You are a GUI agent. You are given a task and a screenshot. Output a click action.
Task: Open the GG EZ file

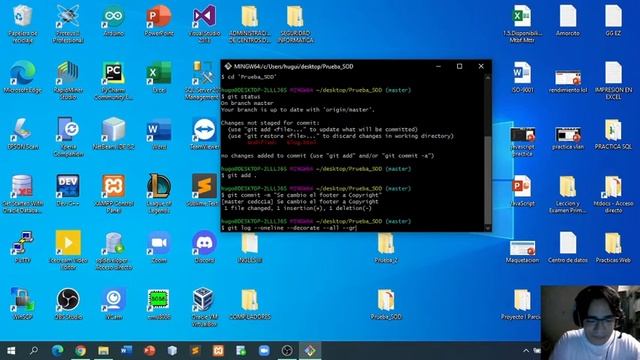[x=613, y=21]
